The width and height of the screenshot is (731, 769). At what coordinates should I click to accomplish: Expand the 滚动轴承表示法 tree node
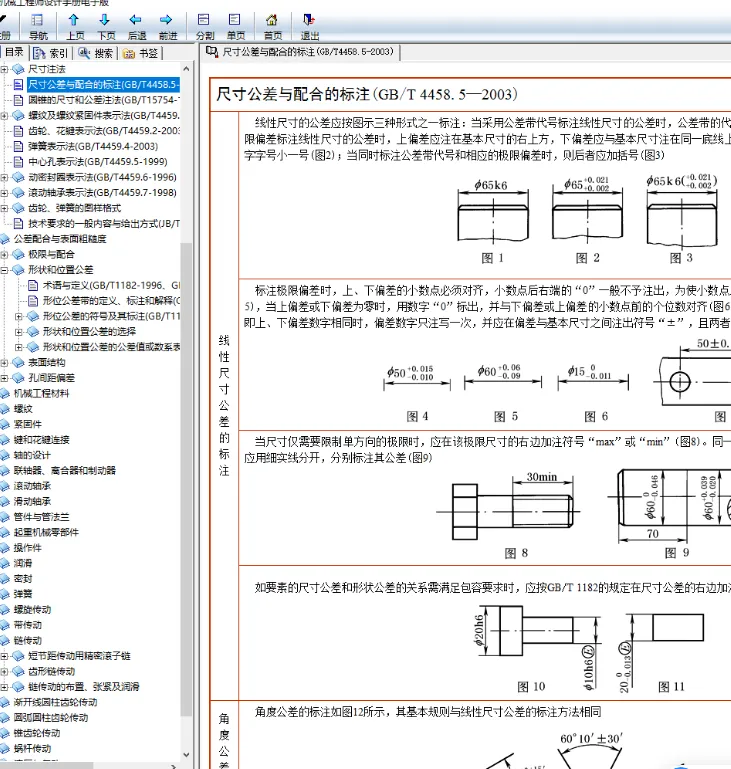pos(4,193)
